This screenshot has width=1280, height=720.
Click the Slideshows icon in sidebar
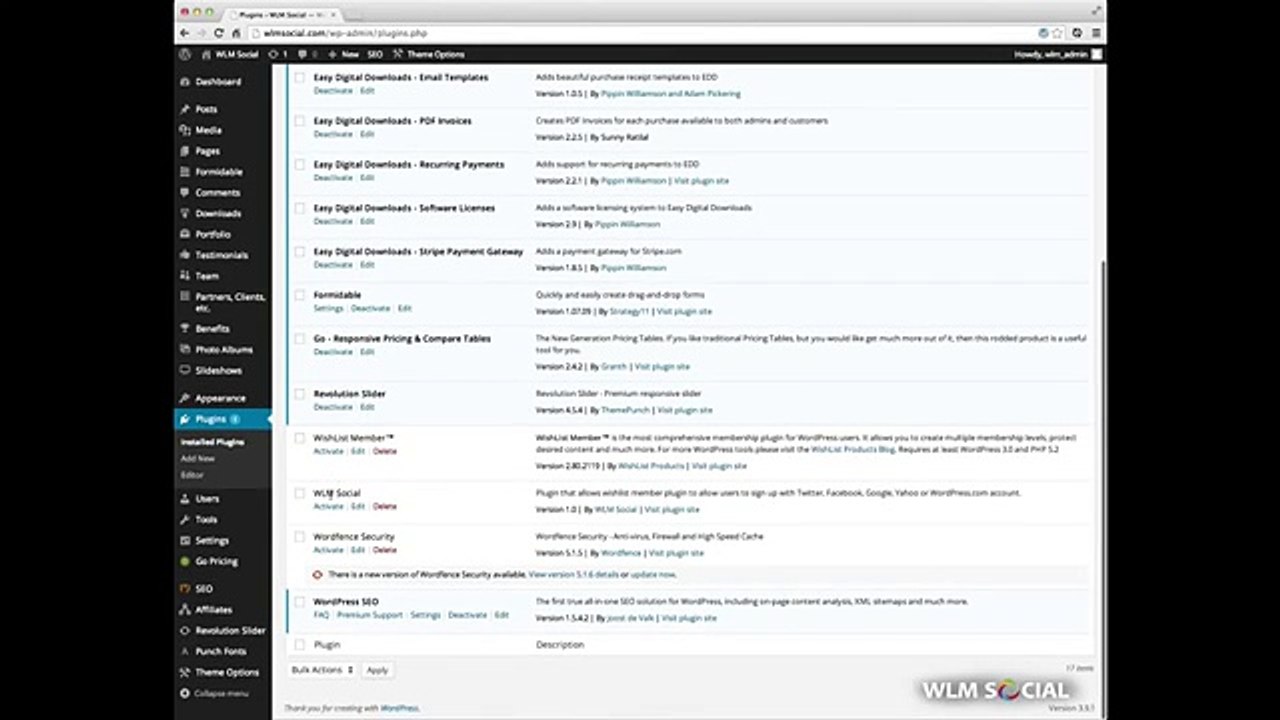[x=185, y=370]
